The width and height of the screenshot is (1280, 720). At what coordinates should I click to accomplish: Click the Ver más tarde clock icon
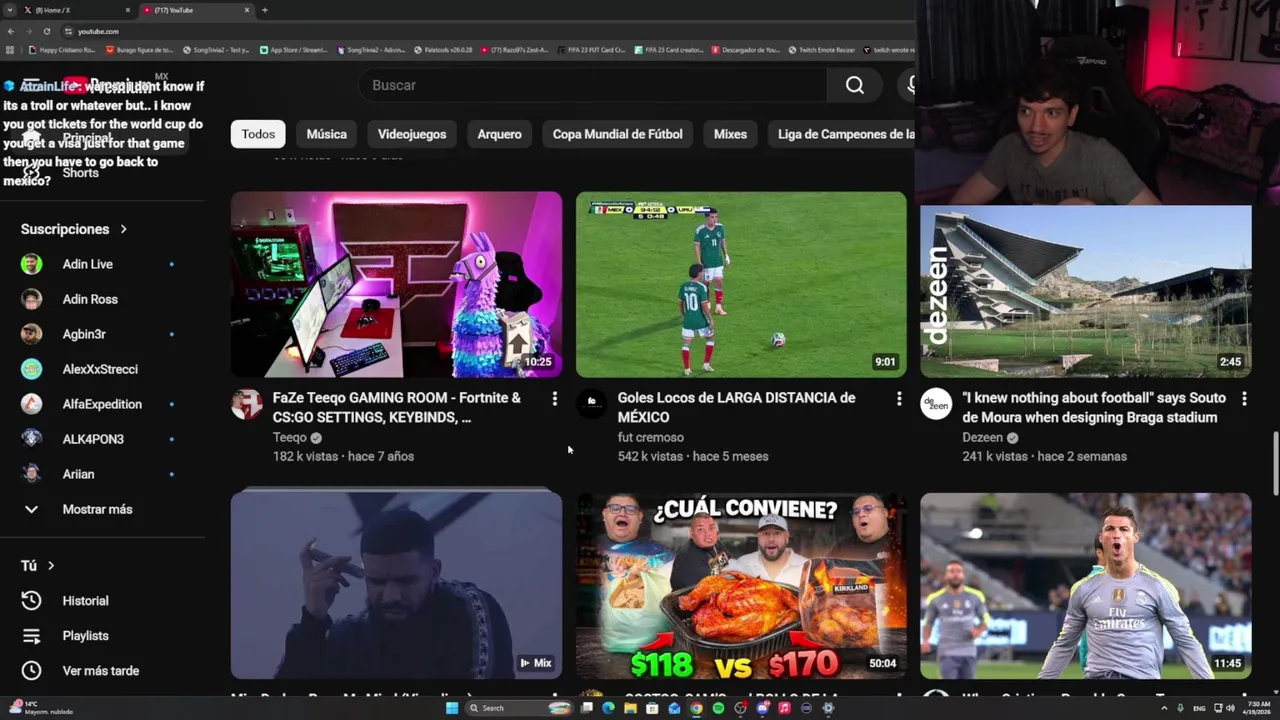point(31,671)
